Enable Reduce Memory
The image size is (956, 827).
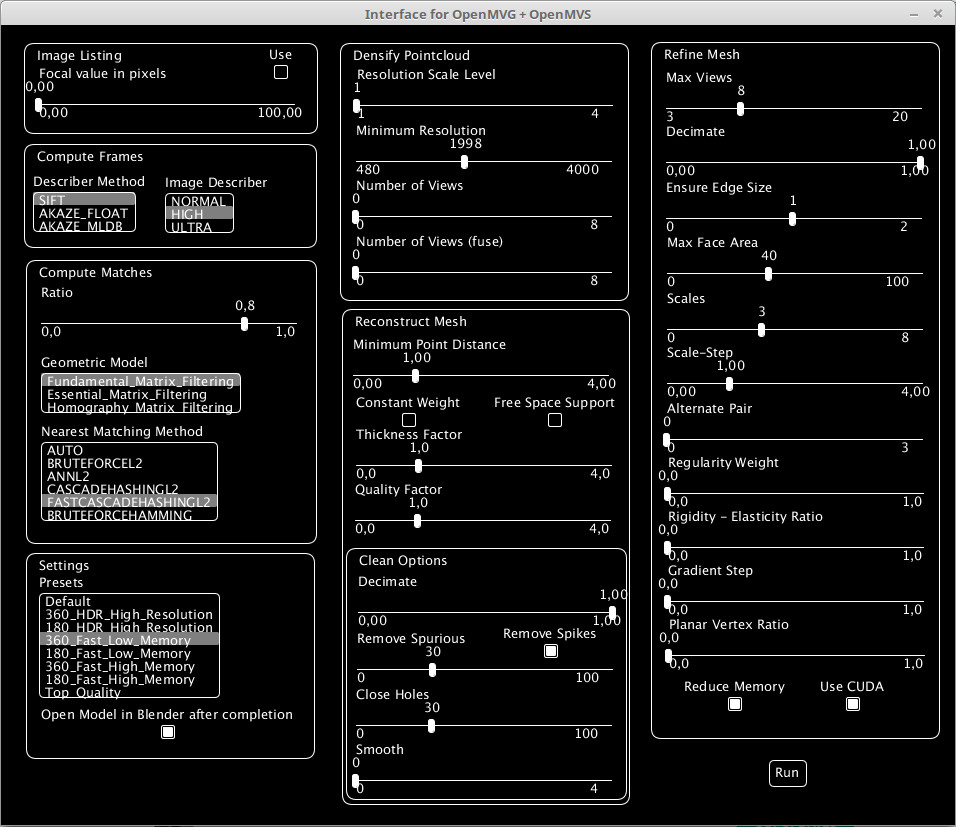point(735,704)
